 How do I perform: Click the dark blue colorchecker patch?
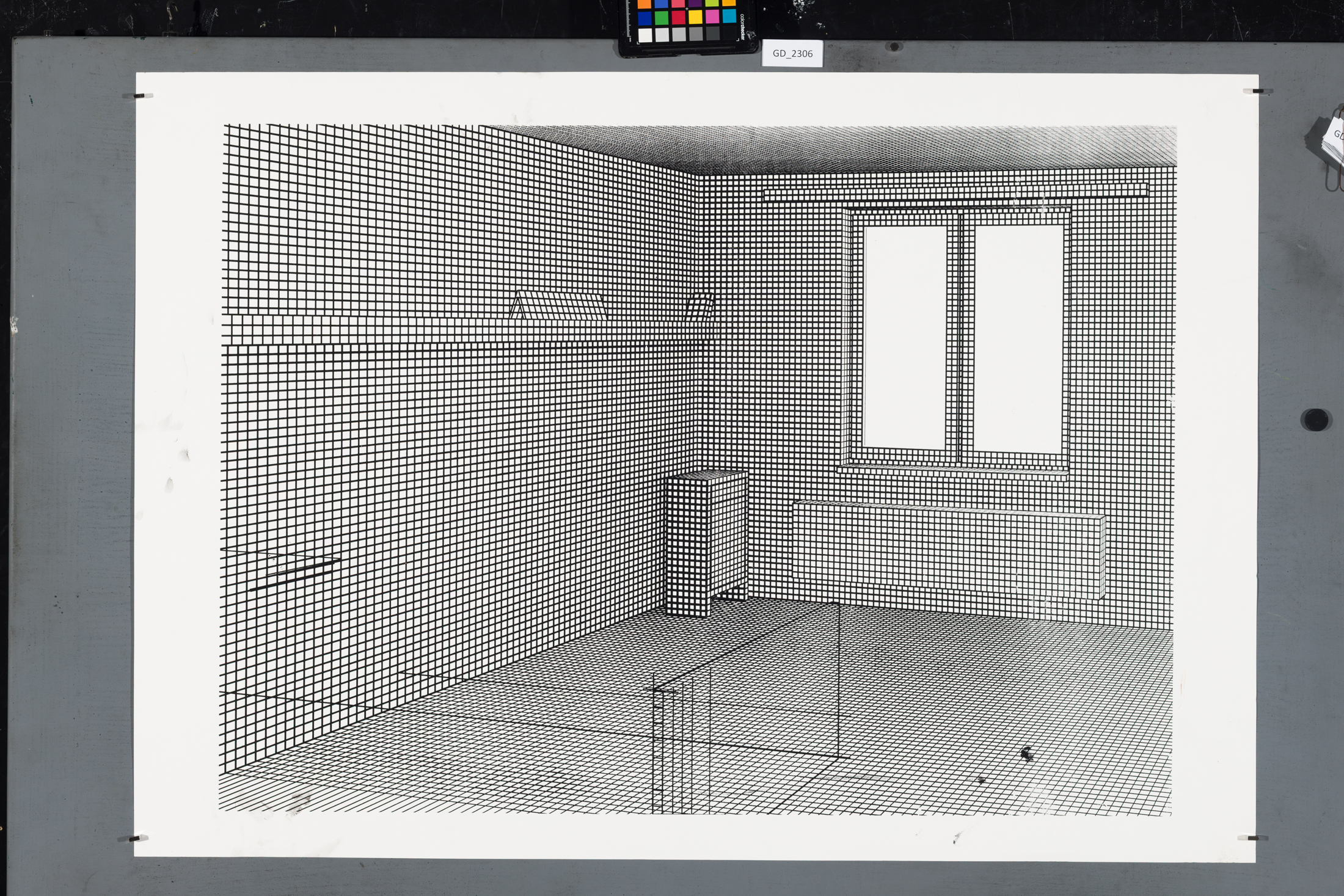tap(645, 18)
